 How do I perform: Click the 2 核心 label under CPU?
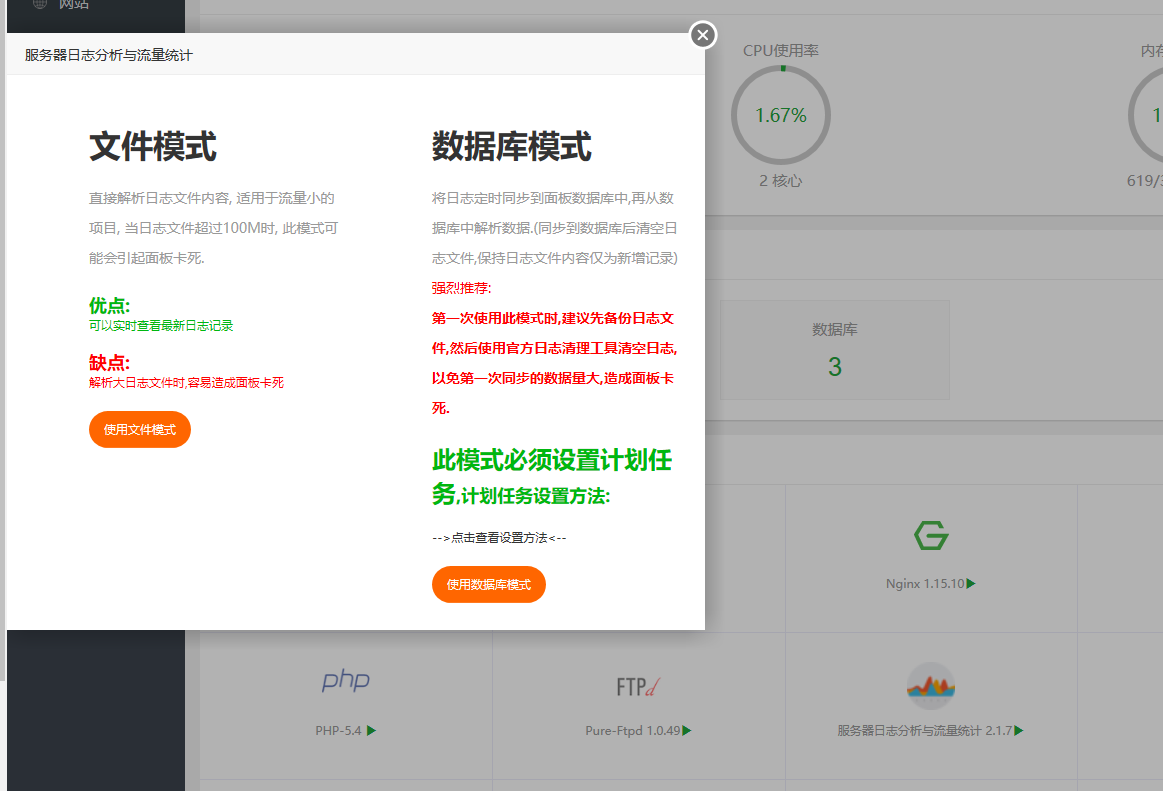[x=780, y=181]
